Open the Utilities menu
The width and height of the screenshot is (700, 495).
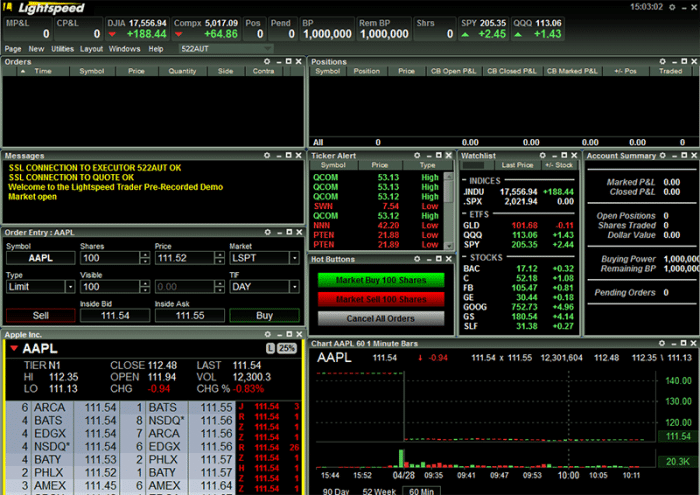pos(62,49)
